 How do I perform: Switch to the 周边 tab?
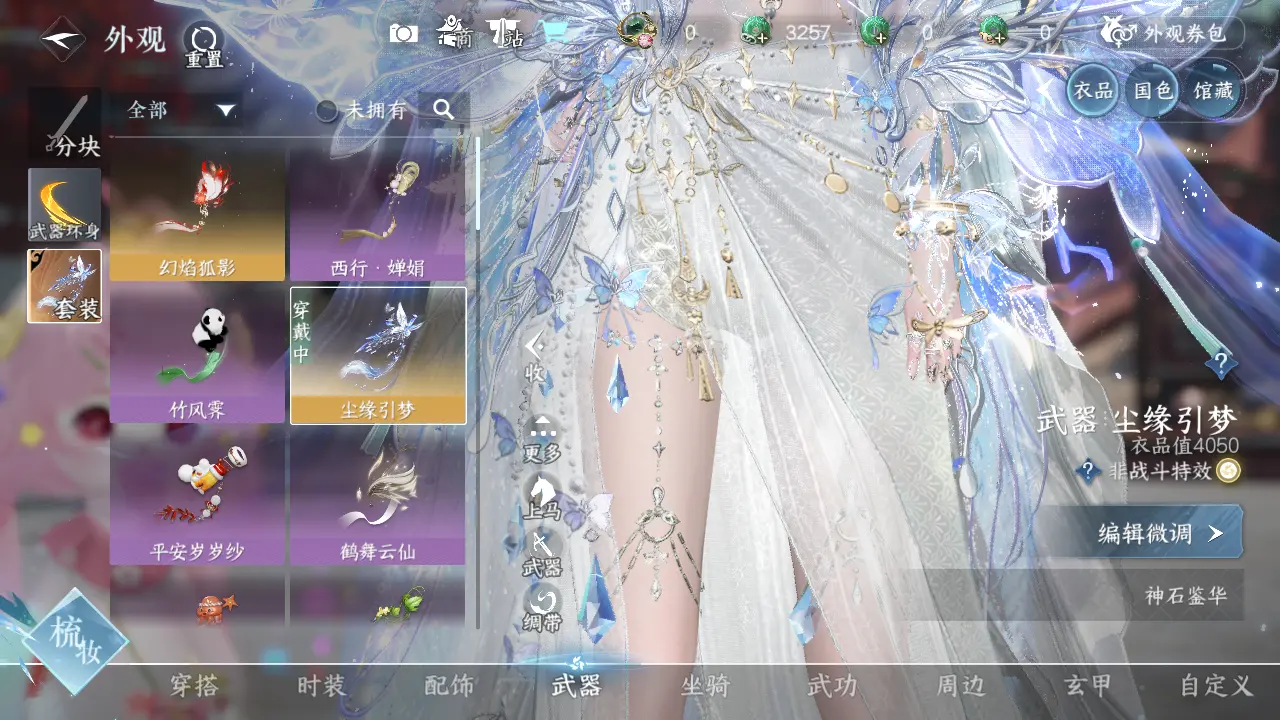point(961,685)
